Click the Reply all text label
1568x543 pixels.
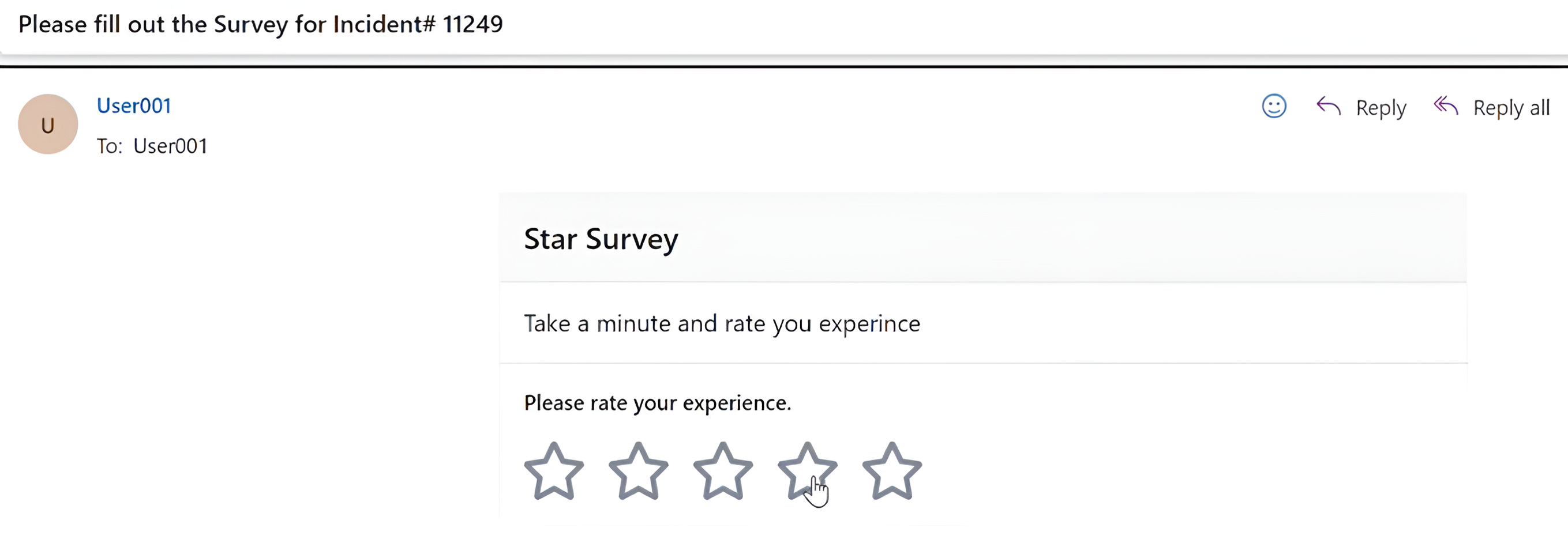point(1511,108)
